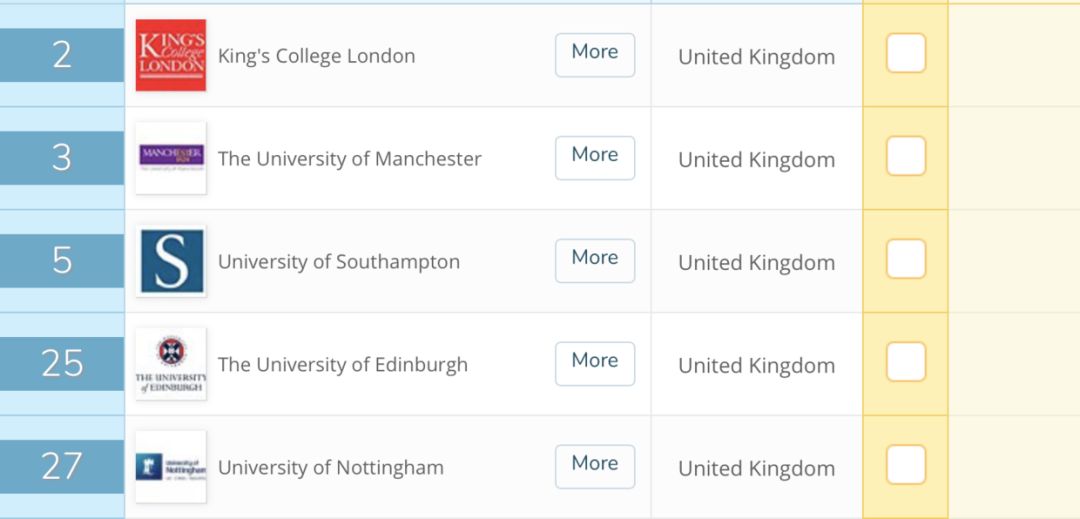Viewport: 1080px width, 519px height.
Task: Open the University of Nottingham name link
Action: [331, 468]
